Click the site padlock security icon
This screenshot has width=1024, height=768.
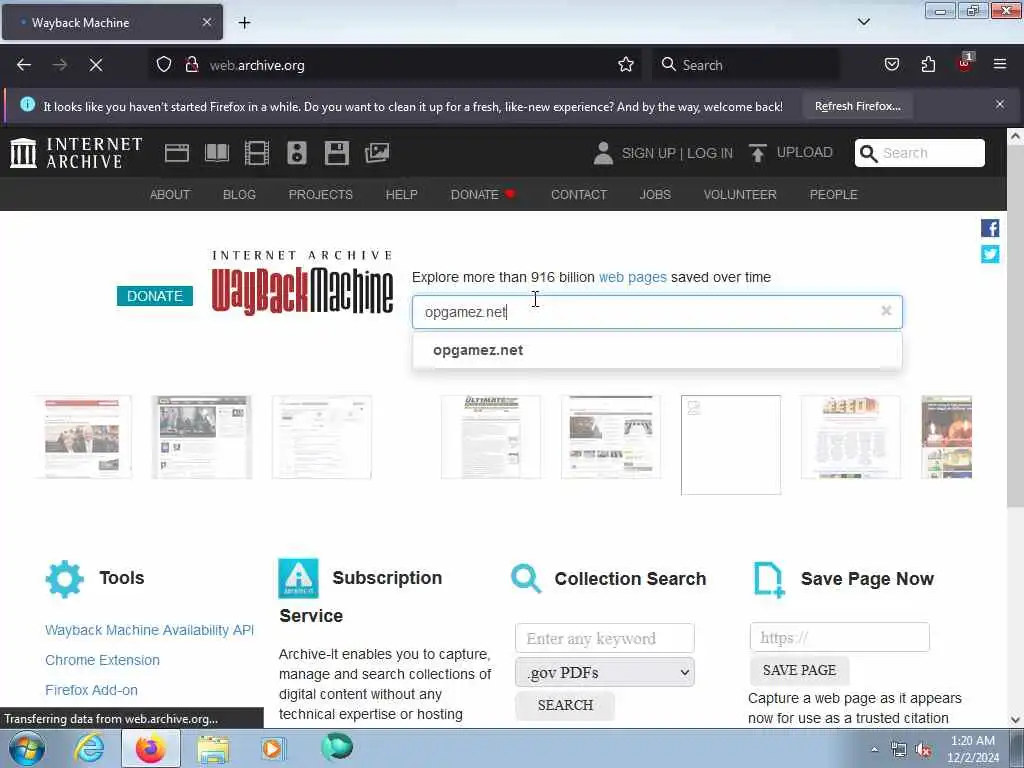point(191,65)
